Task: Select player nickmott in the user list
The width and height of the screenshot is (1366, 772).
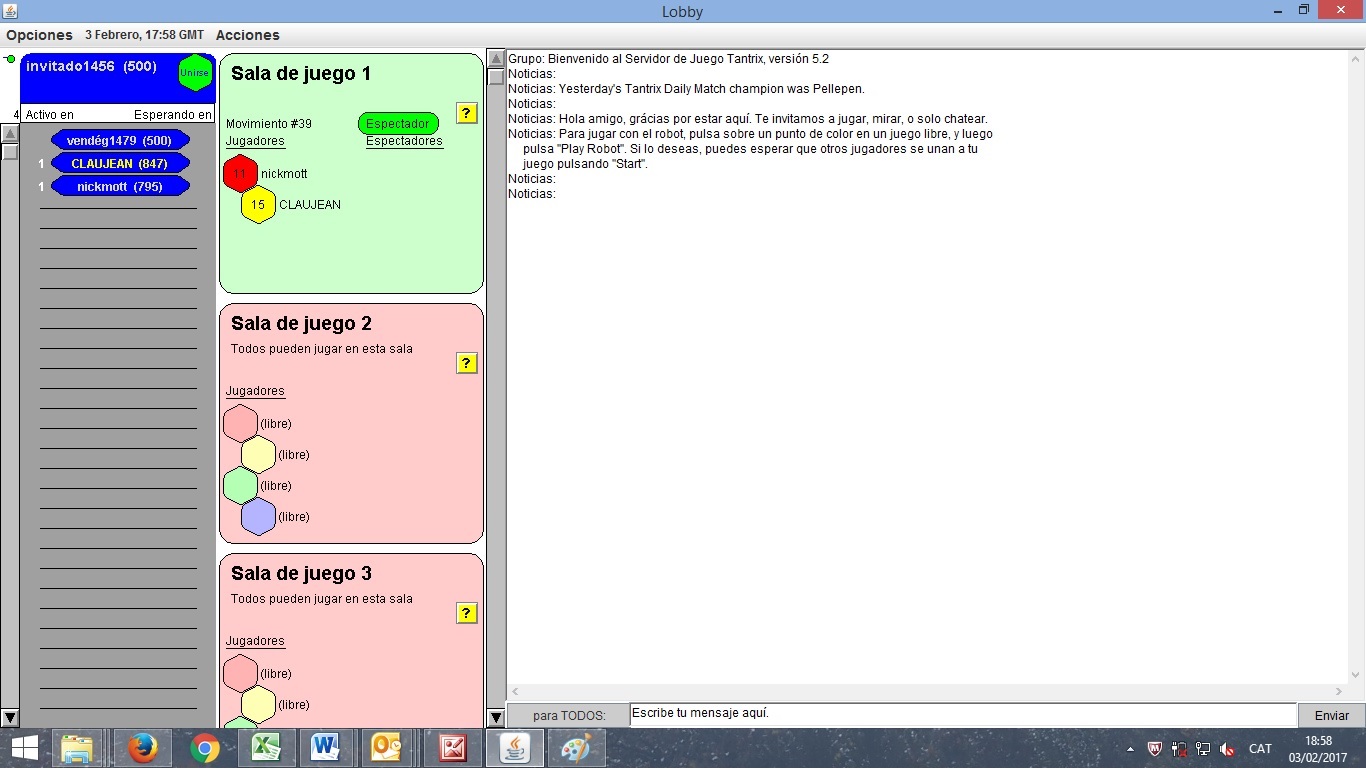Action: point(120,187)
